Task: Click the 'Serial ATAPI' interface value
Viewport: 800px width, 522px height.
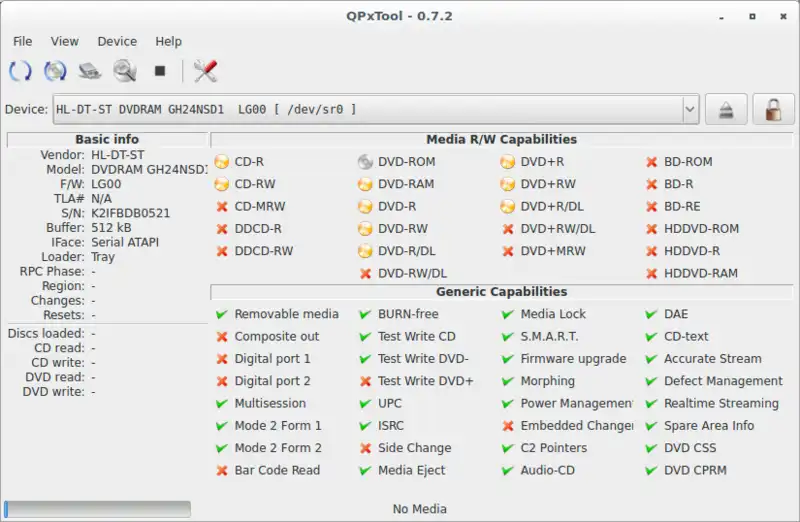Action: coord(125,242)
